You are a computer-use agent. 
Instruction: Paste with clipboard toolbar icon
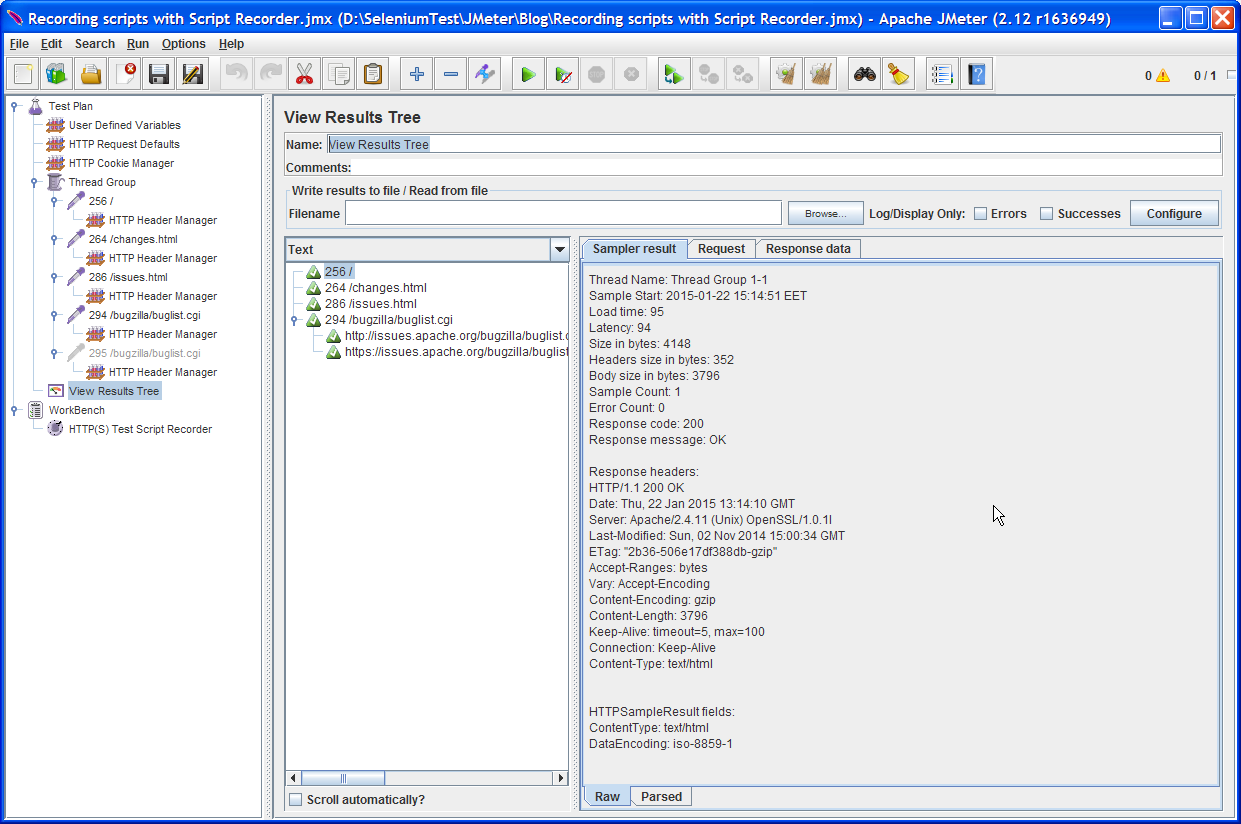point(372,74)
